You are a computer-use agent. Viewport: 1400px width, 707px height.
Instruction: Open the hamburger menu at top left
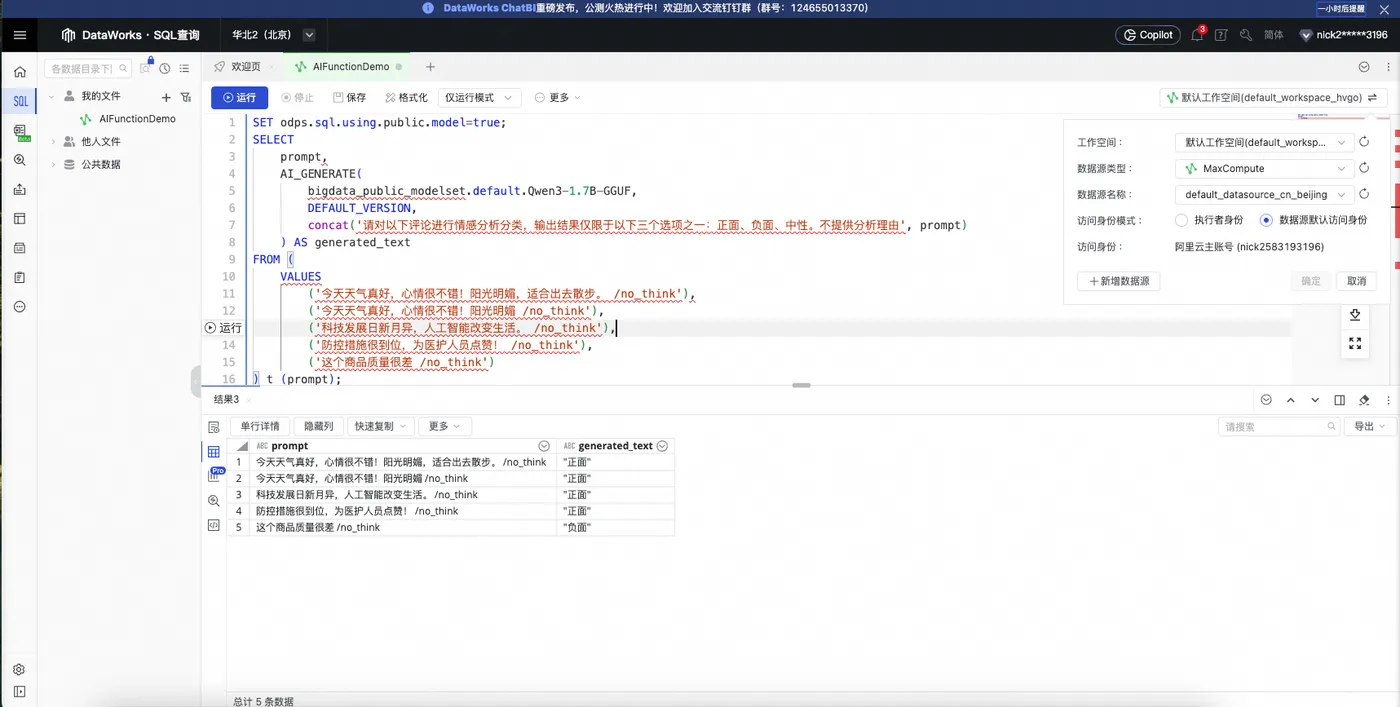tap(20, 35)
